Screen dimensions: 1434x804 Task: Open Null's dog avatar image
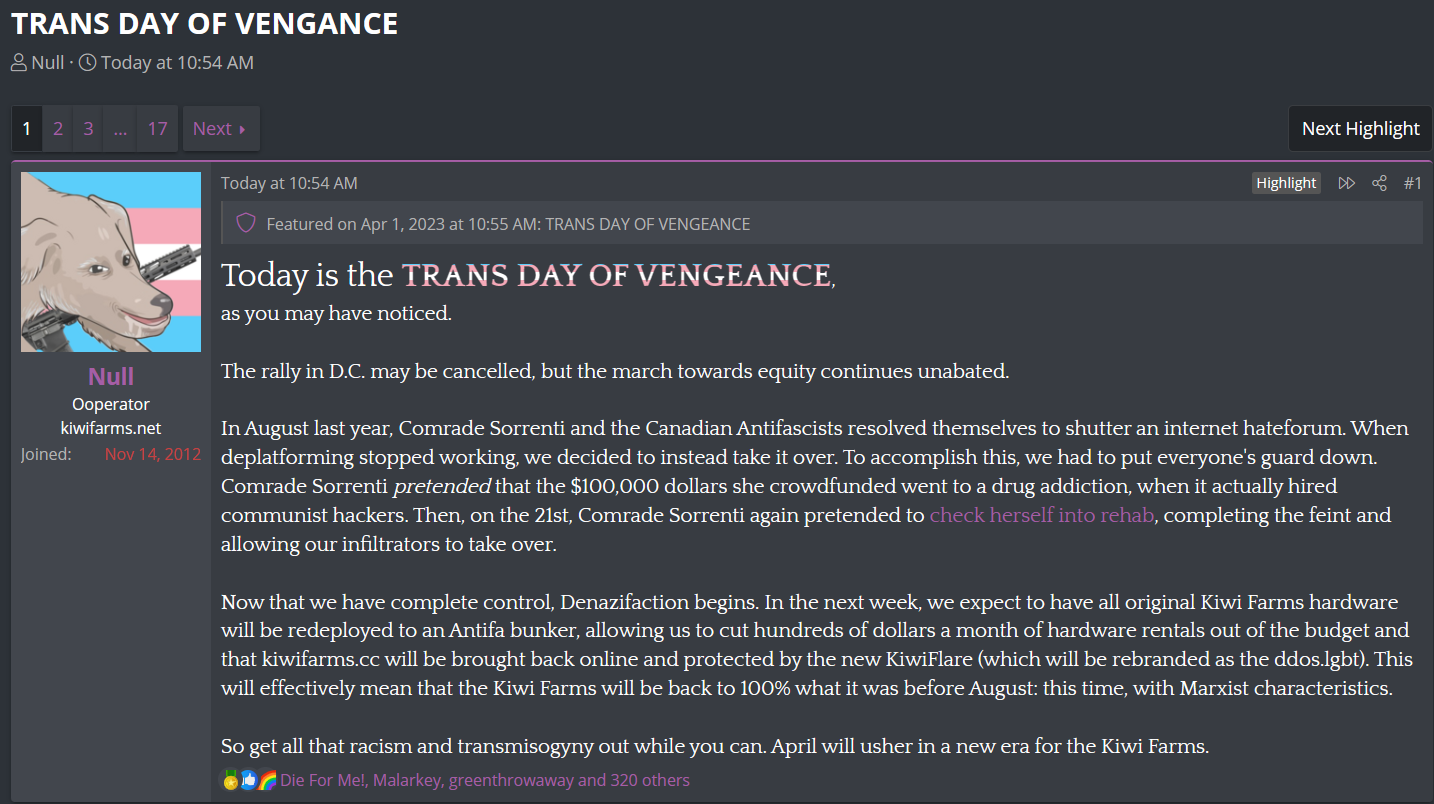click(x=111, y=262)
